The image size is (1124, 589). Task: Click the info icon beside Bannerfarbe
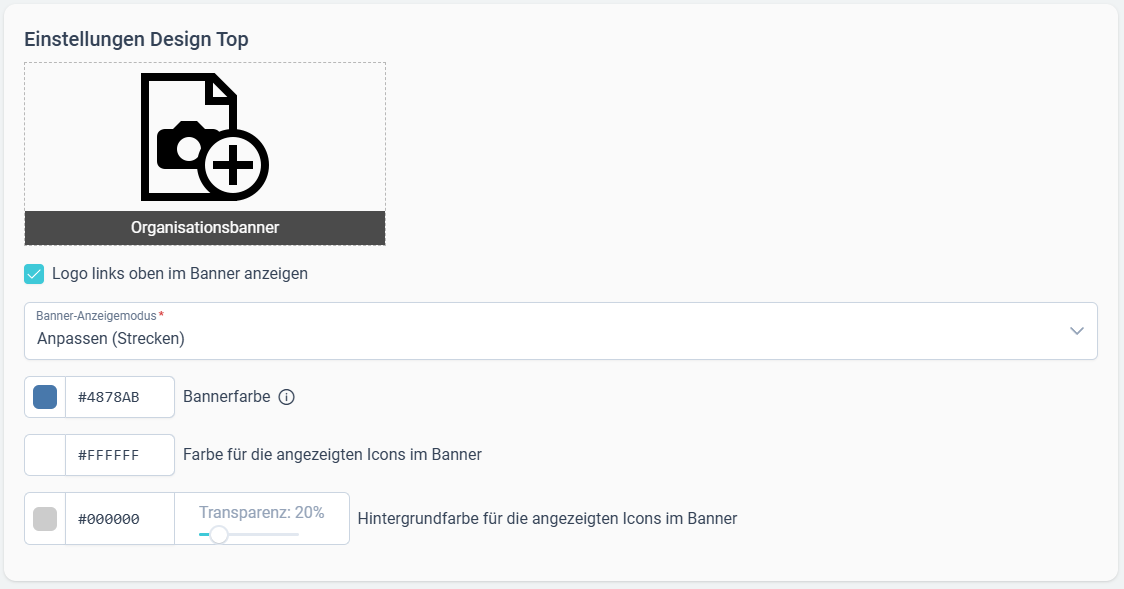(x=287, y=397)
